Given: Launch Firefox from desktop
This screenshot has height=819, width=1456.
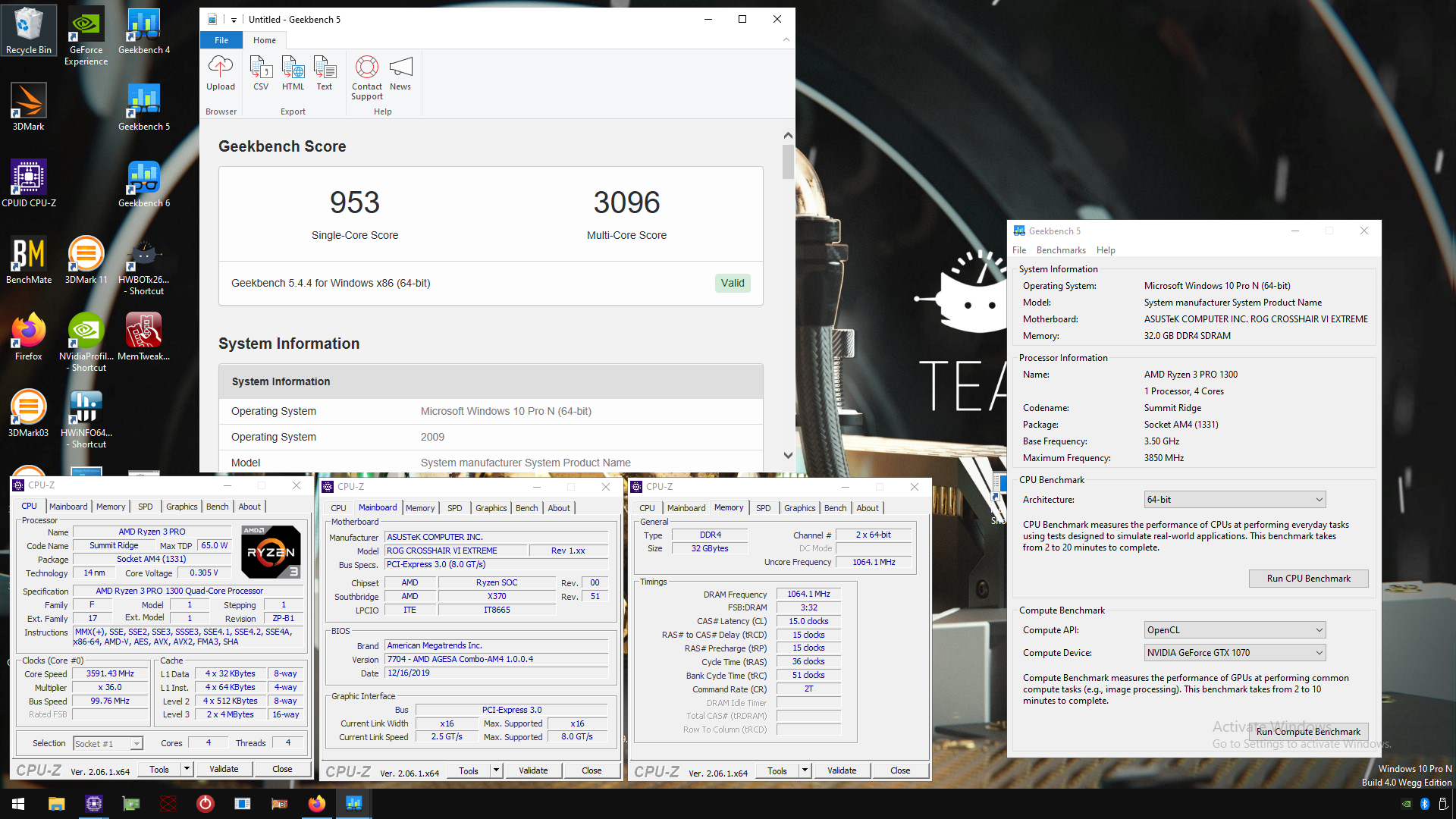Looking at the screenshot, I should coord(29,337).
